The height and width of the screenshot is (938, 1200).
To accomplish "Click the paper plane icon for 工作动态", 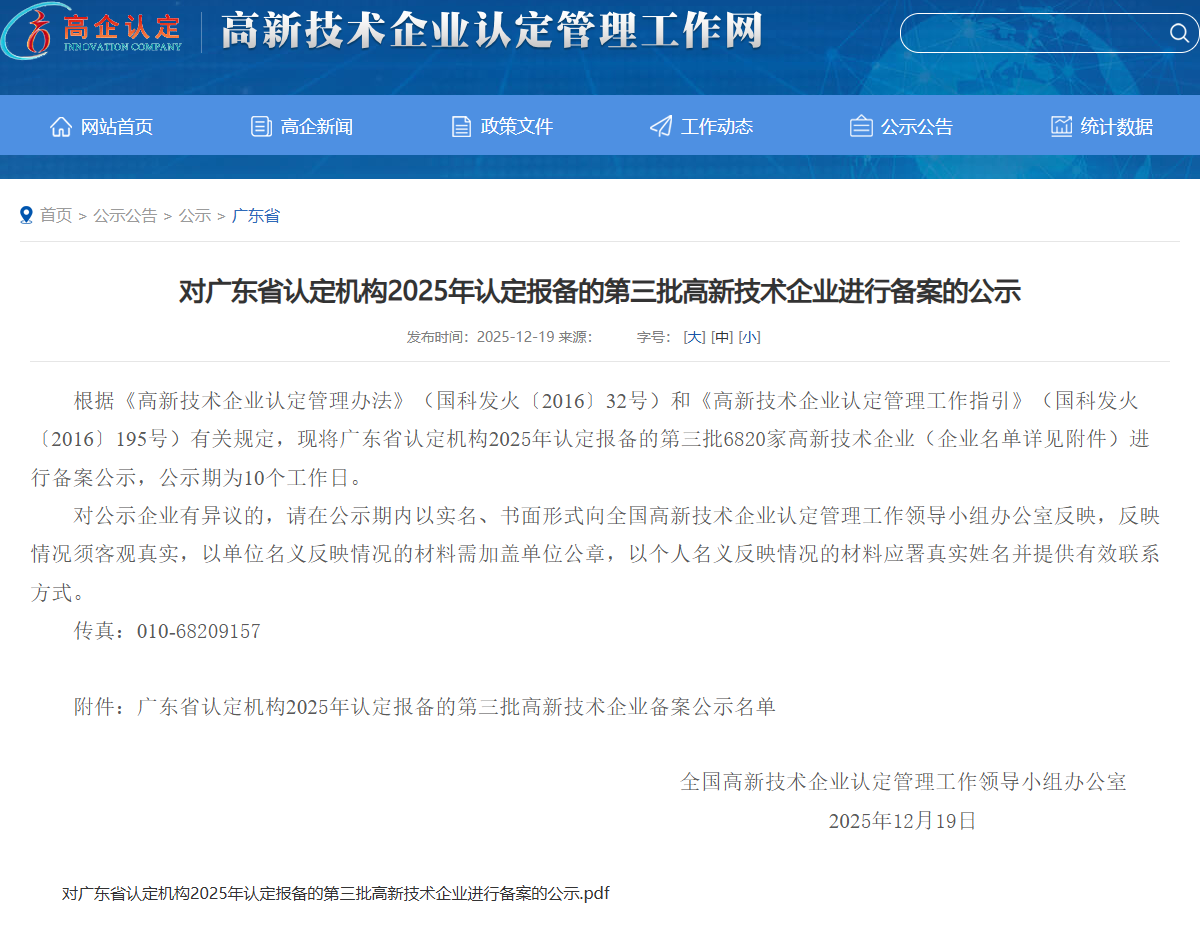I will (x=660, y=126).
